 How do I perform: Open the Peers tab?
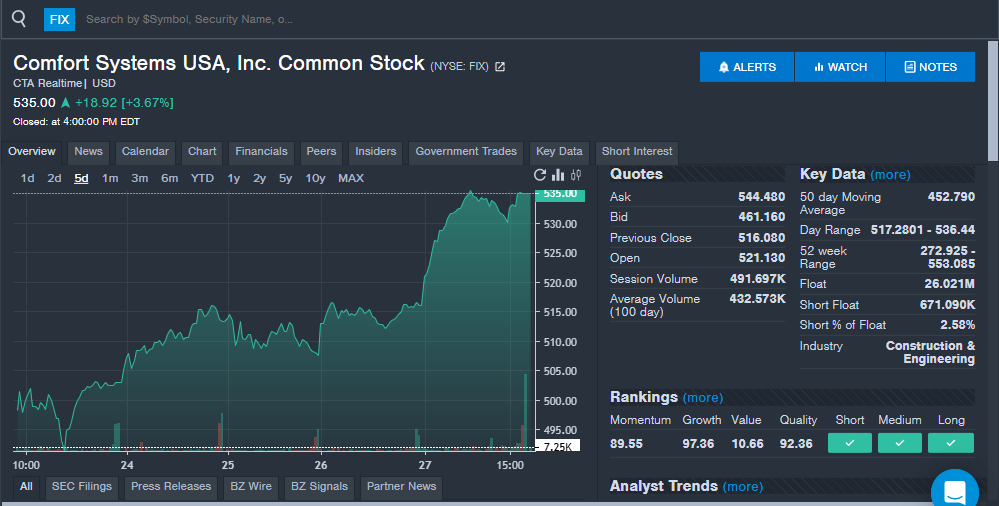point(321,152)
